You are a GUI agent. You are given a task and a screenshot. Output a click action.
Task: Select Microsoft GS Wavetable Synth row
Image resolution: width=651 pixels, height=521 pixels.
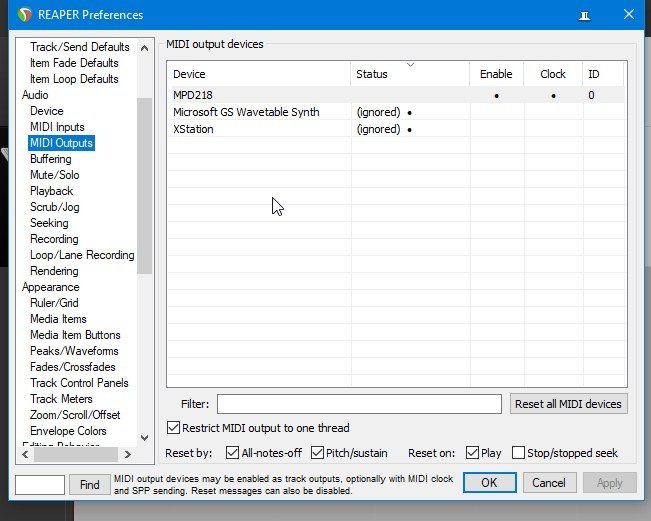tap(397, 112)
